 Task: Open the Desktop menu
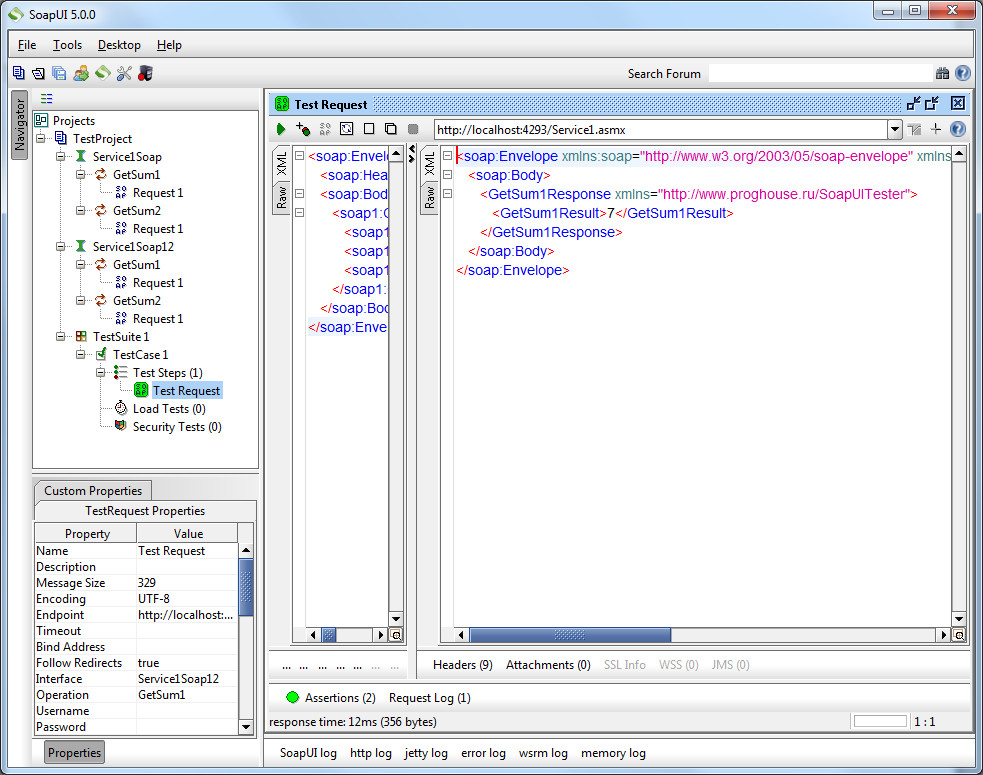[x=119, y=45]
